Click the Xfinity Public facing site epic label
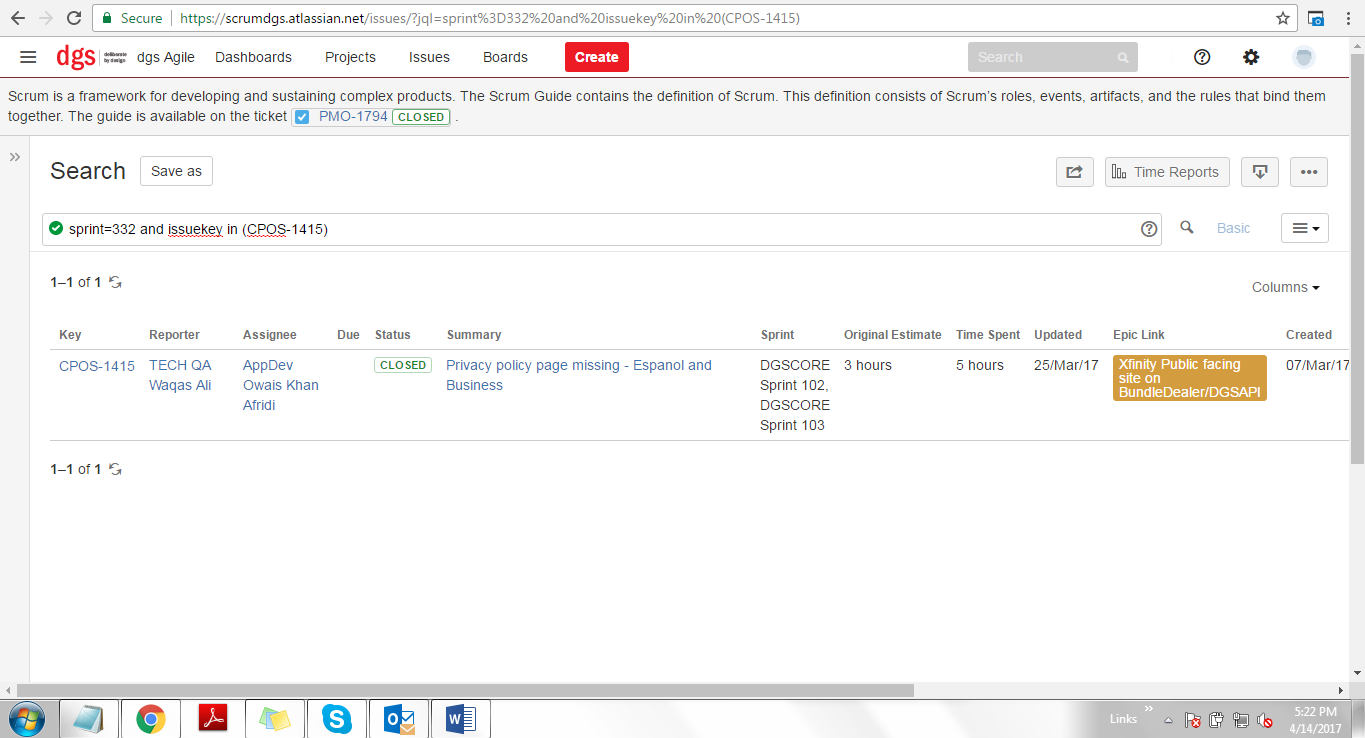This screenshot has width=1365, height=738. tap(1190, 378)
